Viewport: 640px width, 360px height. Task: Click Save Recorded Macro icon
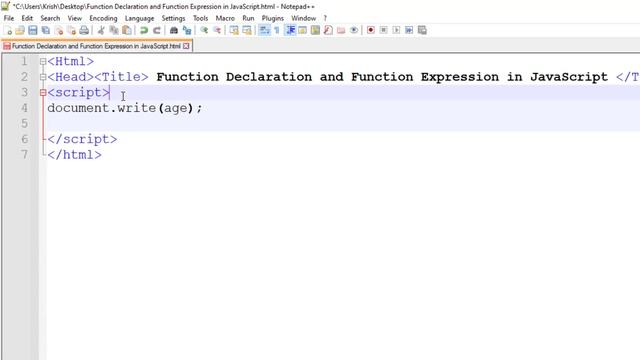[422, 30]
